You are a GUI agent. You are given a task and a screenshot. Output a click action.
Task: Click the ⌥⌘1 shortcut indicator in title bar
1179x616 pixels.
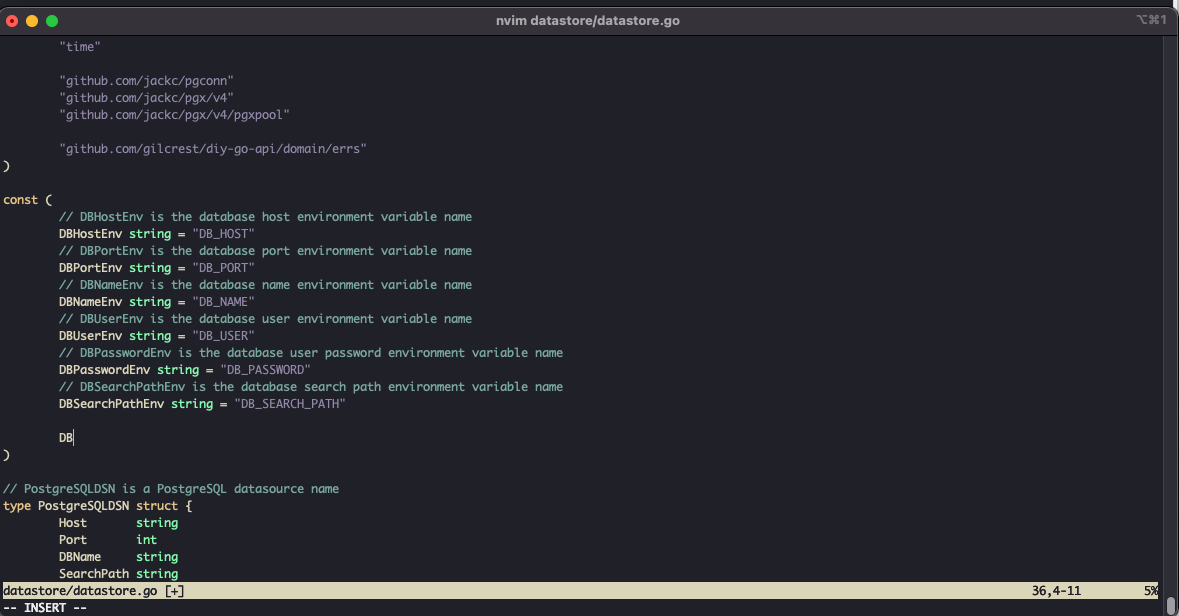1151,20
